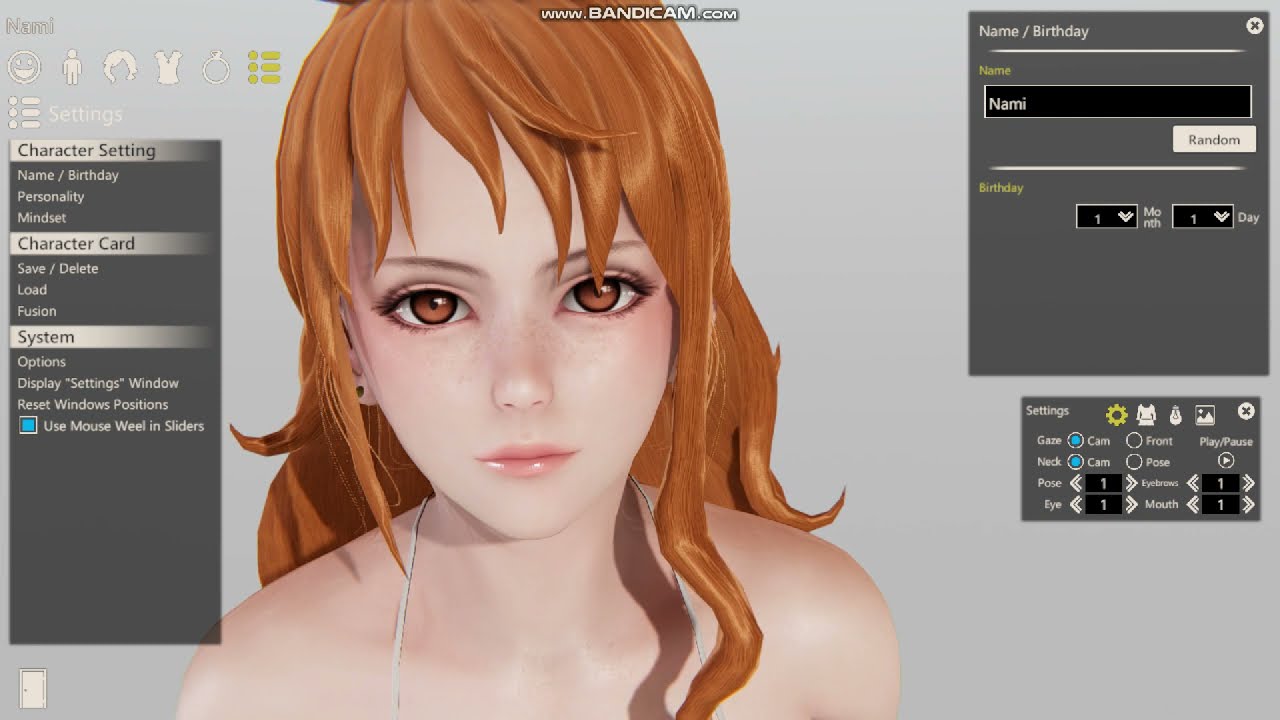Click the Pose number field
This screenshot has height=720, width=1280.
(1104, 483)
